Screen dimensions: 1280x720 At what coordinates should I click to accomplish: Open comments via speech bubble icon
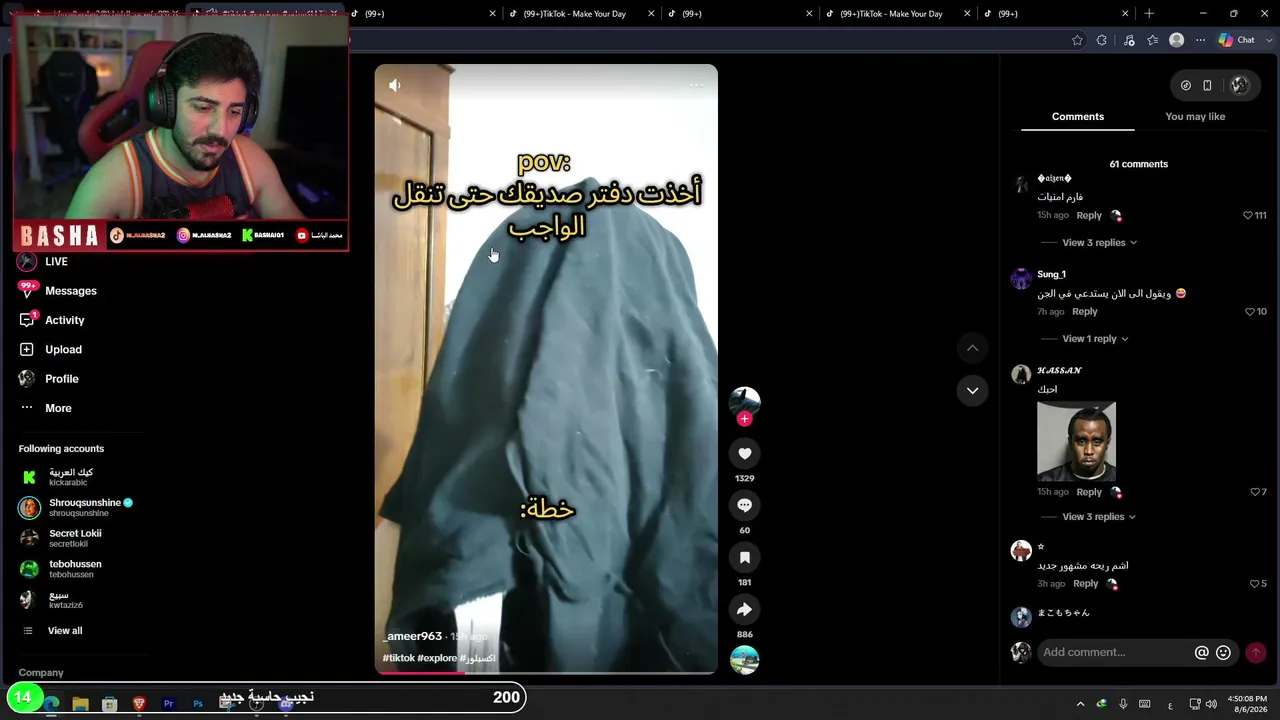pos(744,505)
